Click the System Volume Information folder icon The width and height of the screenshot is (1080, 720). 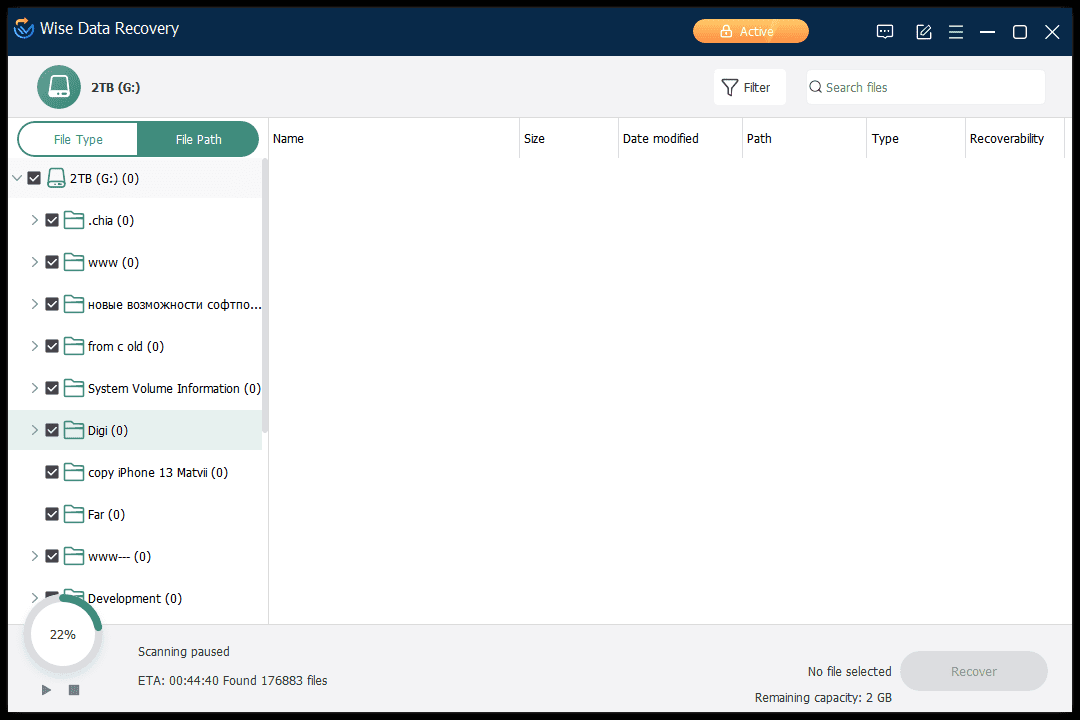click(x=74, y=389)
